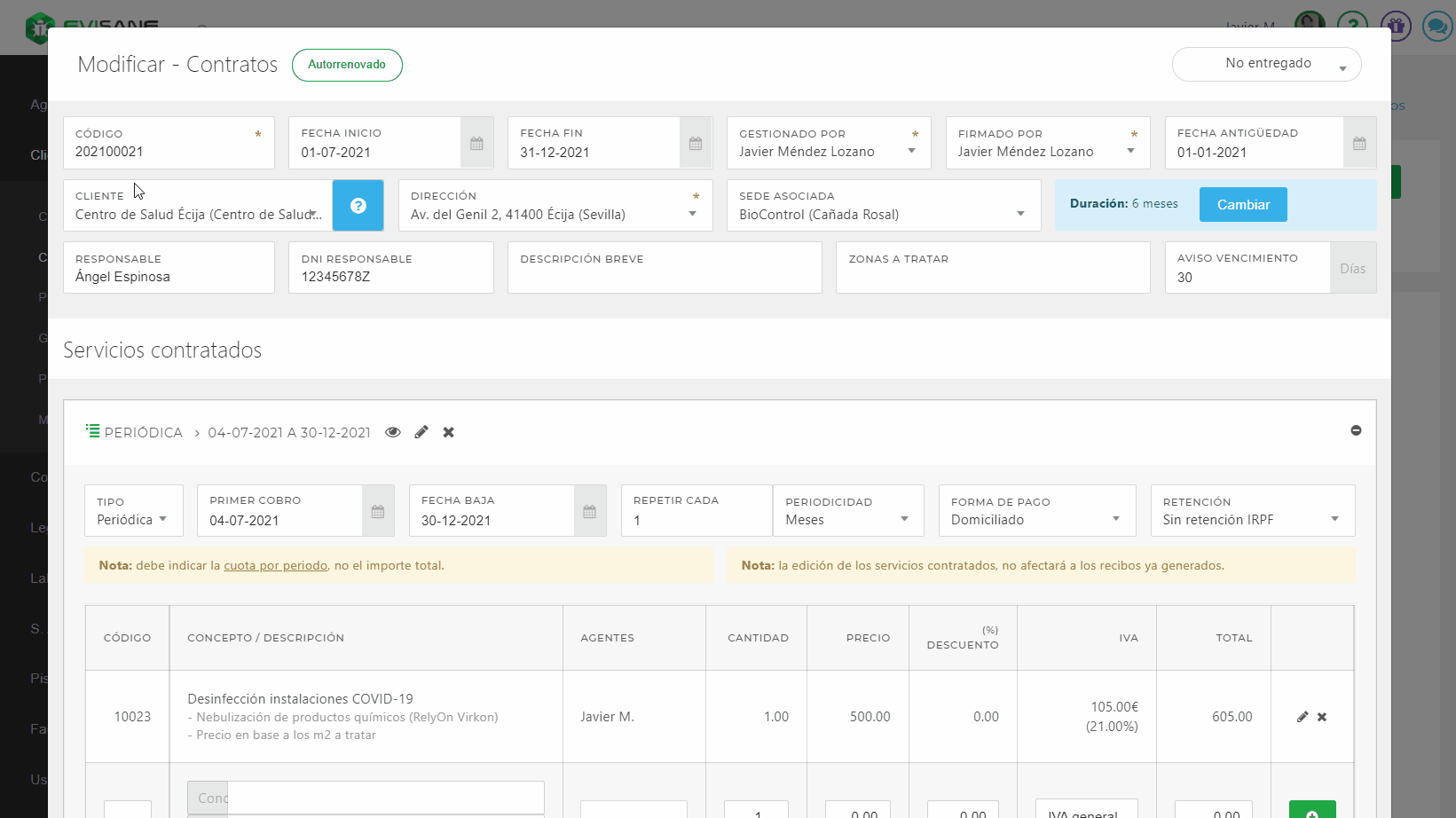1456x818 pixels.
Task: Edit the periodic service with the pencil icon
Action: [x=421, y=432]
